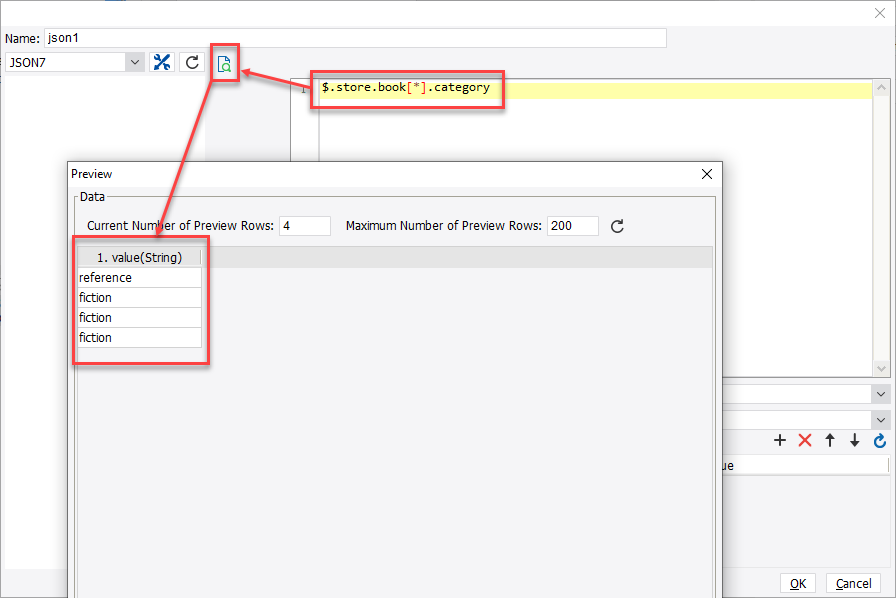896x598 pixels.
Task: Refresh preview data inside the Preview dialog
Action: point(616,226)
